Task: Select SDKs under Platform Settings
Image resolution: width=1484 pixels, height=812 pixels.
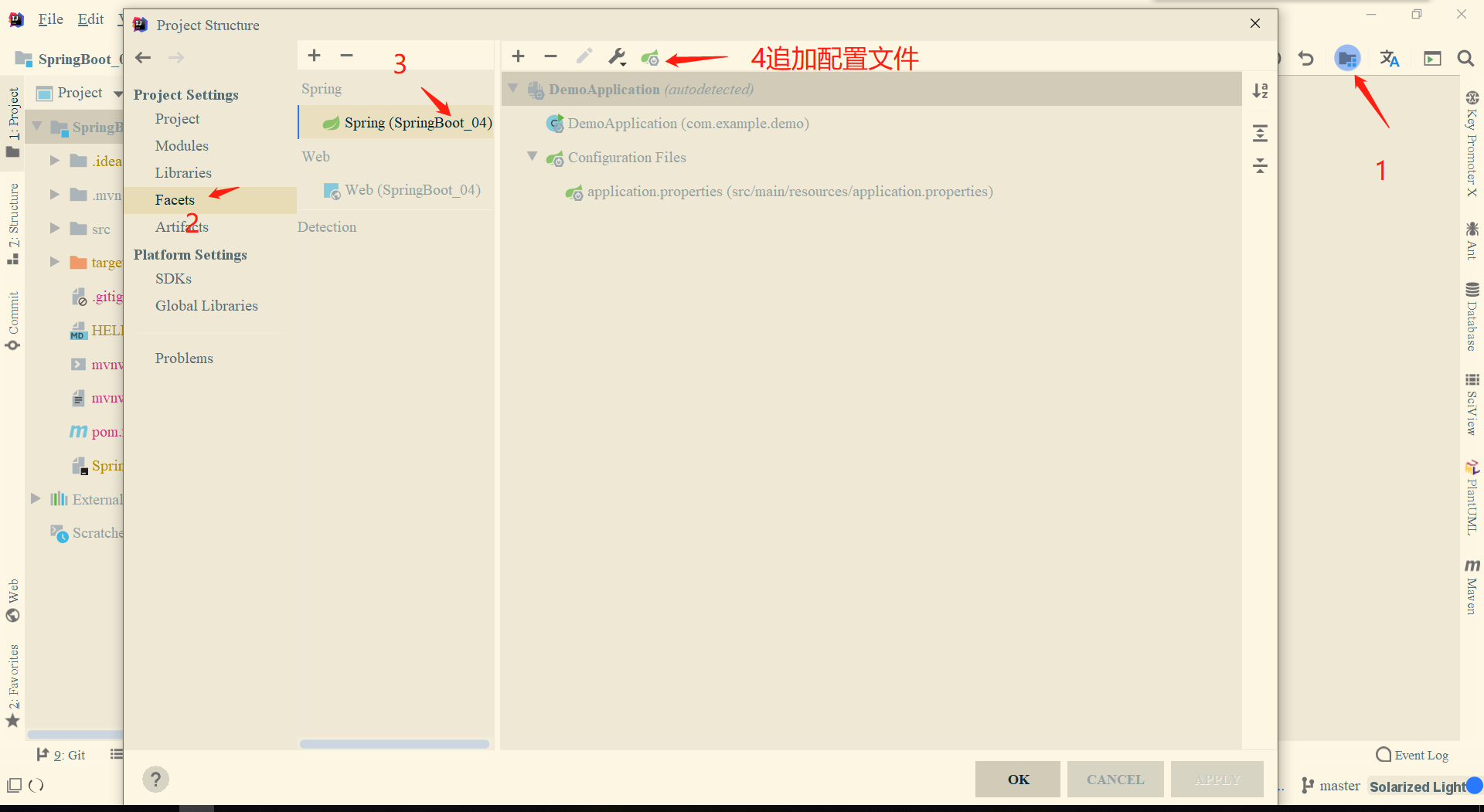Action: [x=173, y=279]
